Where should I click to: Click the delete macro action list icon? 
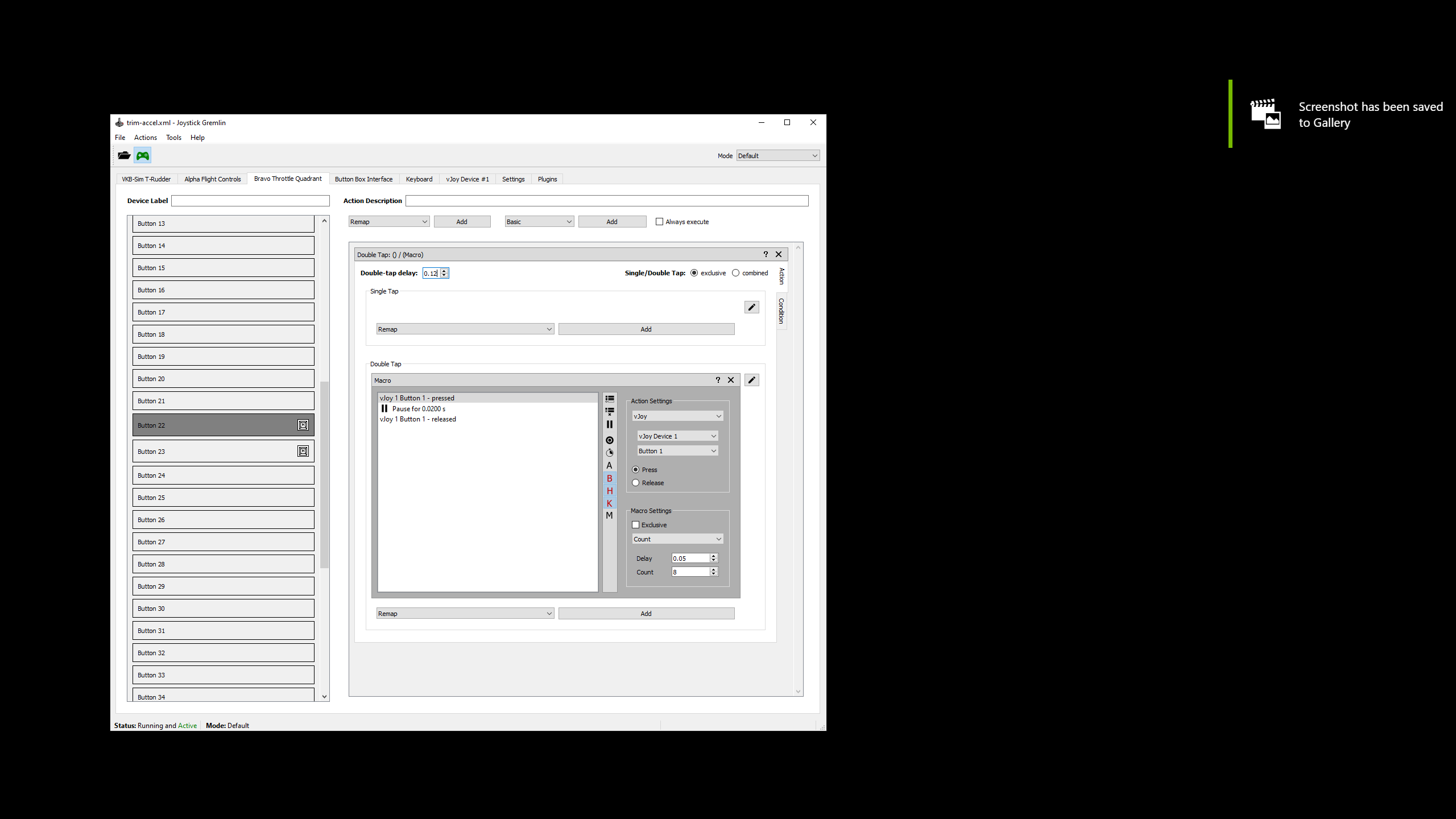point(609,411)
